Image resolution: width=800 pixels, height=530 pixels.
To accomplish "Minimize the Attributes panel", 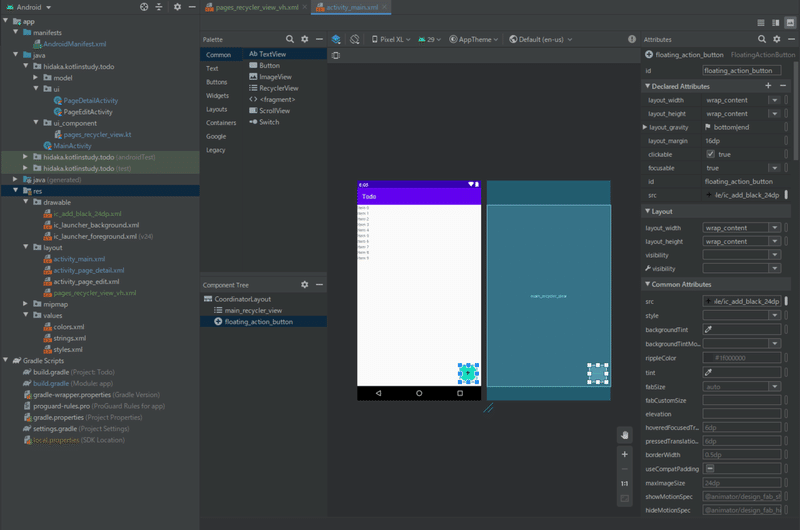I will (x=791, y=39).
